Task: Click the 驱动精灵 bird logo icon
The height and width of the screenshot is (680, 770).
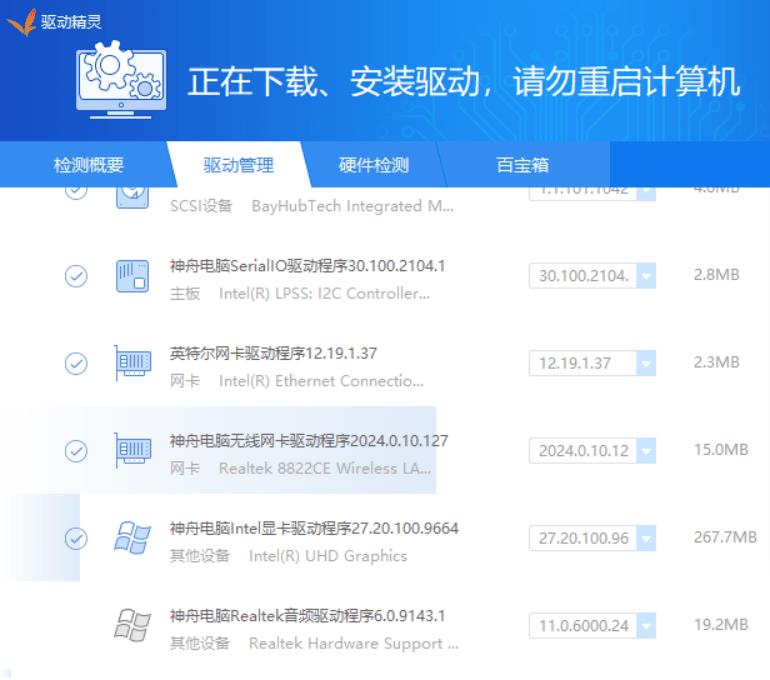Action: (22, 22)
